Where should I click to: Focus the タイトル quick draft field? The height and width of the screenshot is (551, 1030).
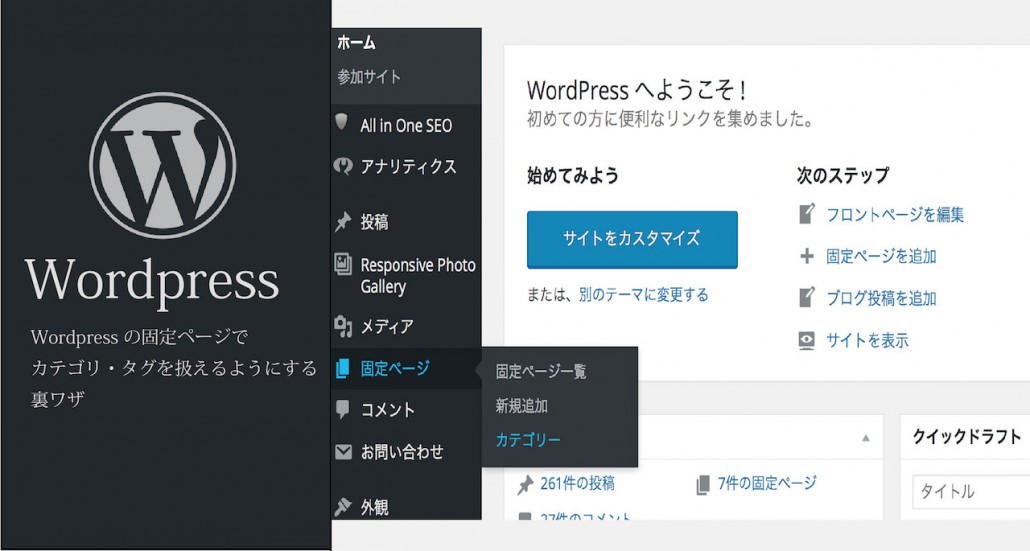point(971,491)
